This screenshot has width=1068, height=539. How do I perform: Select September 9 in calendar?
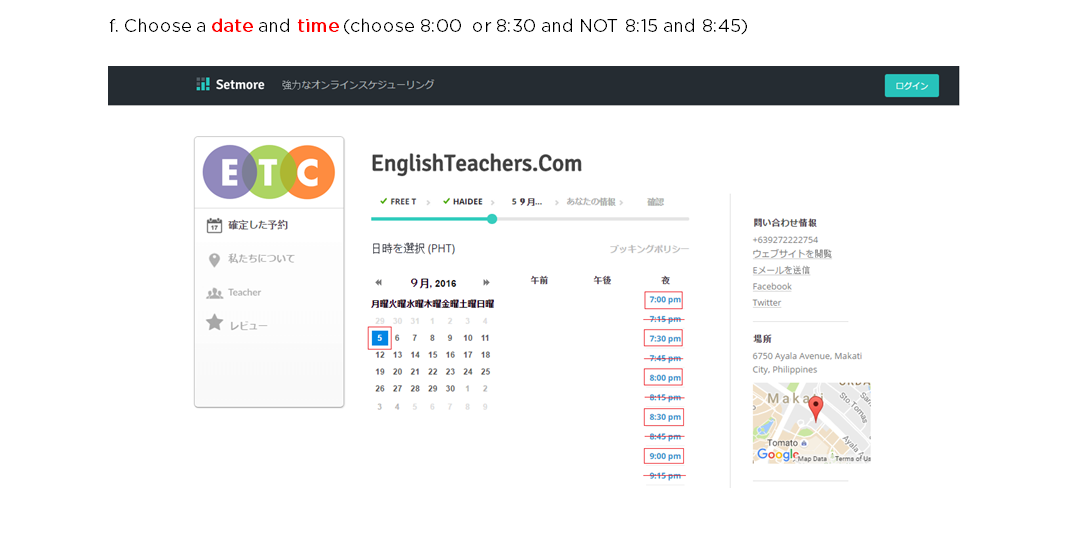450,338
